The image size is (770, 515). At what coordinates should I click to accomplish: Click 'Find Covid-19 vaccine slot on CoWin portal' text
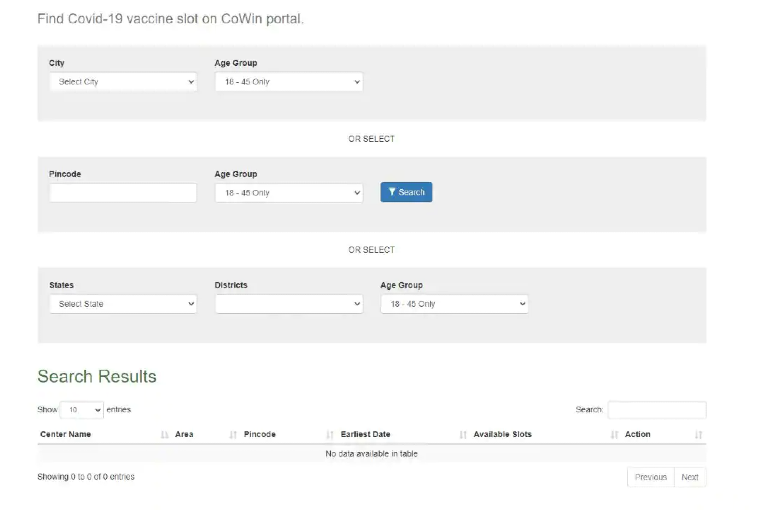[170, 19]
